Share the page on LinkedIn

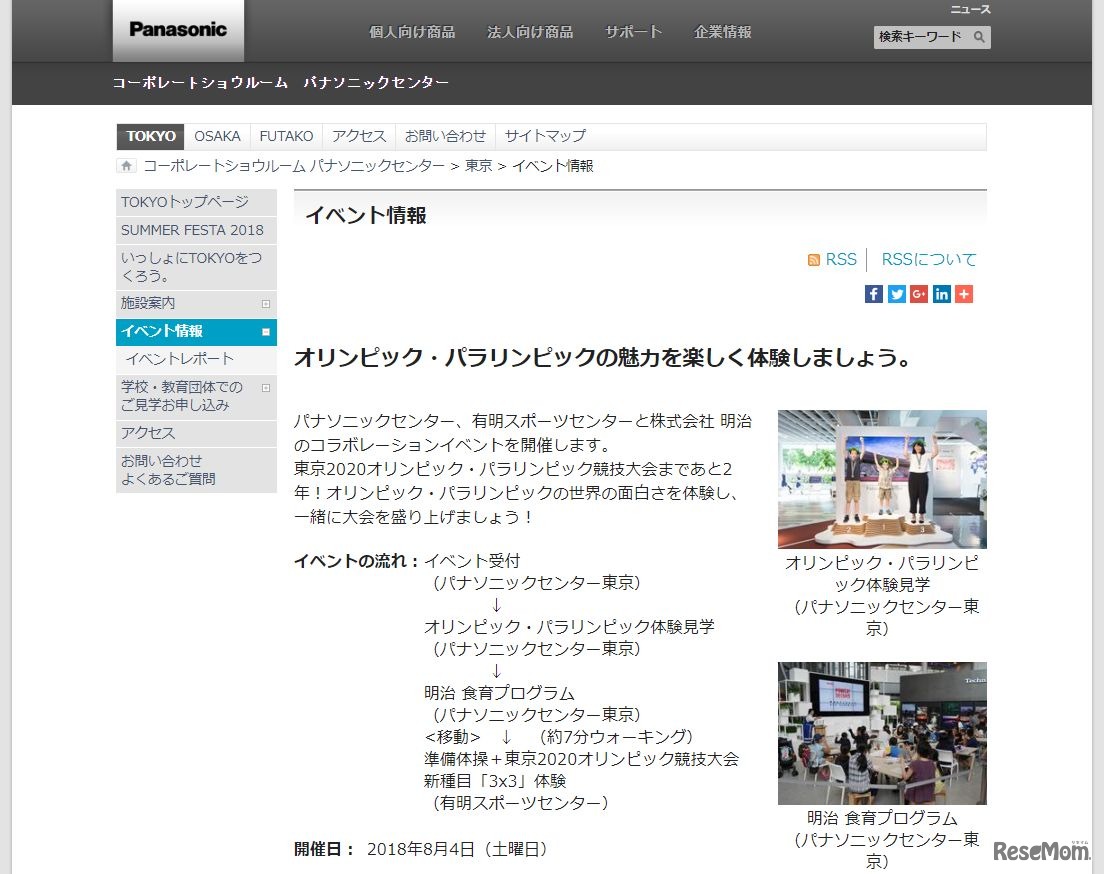(x=941, y=294)
